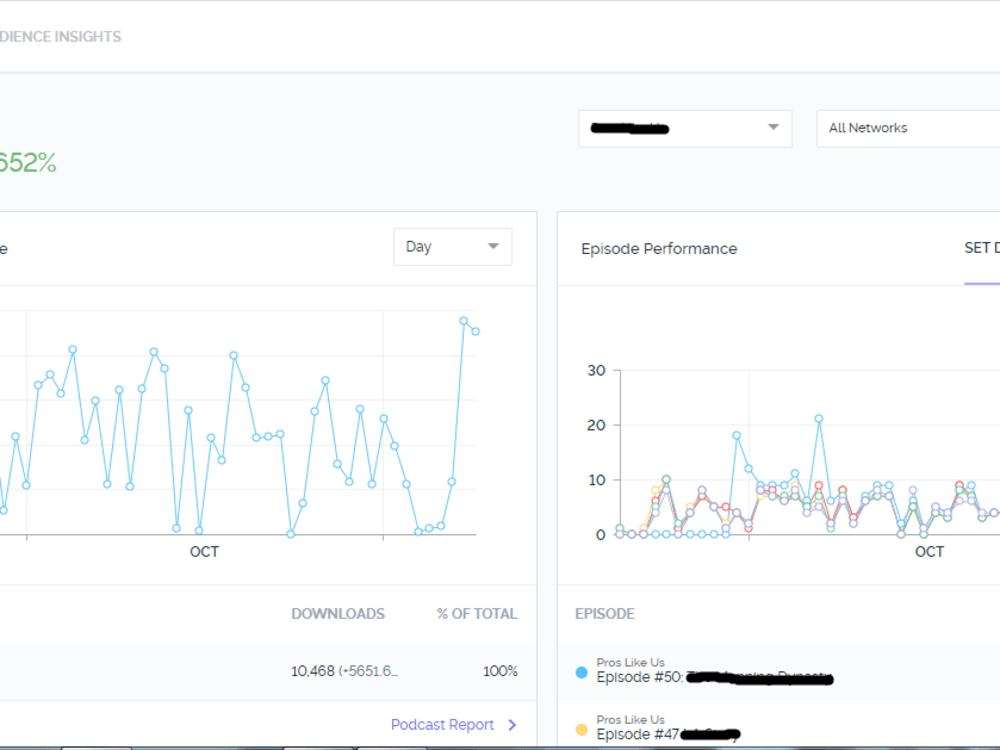Screen dimensions: 1000x750
Task: Open the Day interval dropdown
Action: coord(452,247)
